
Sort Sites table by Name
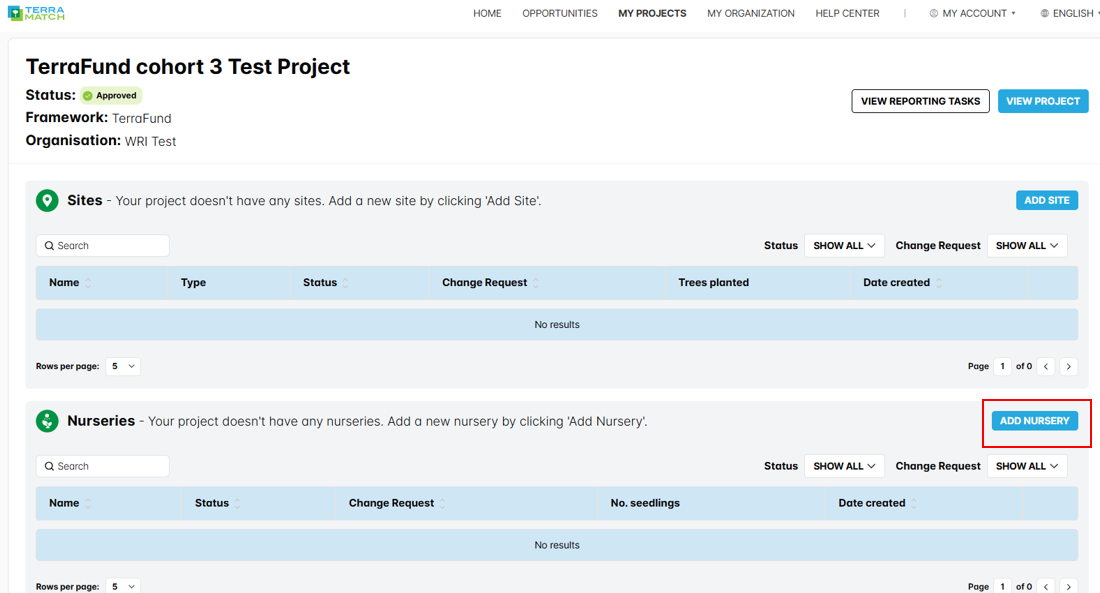[x=88, y=283]
